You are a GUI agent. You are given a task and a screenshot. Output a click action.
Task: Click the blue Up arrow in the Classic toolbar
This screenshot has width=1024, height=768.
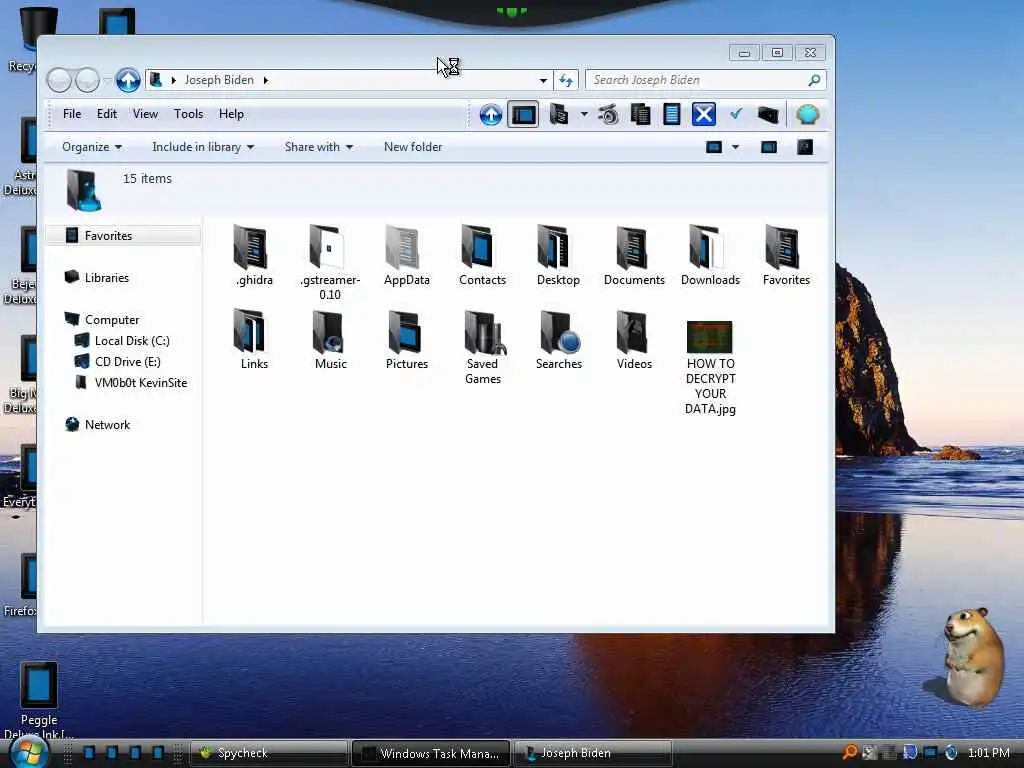click(x=490, y=115)
